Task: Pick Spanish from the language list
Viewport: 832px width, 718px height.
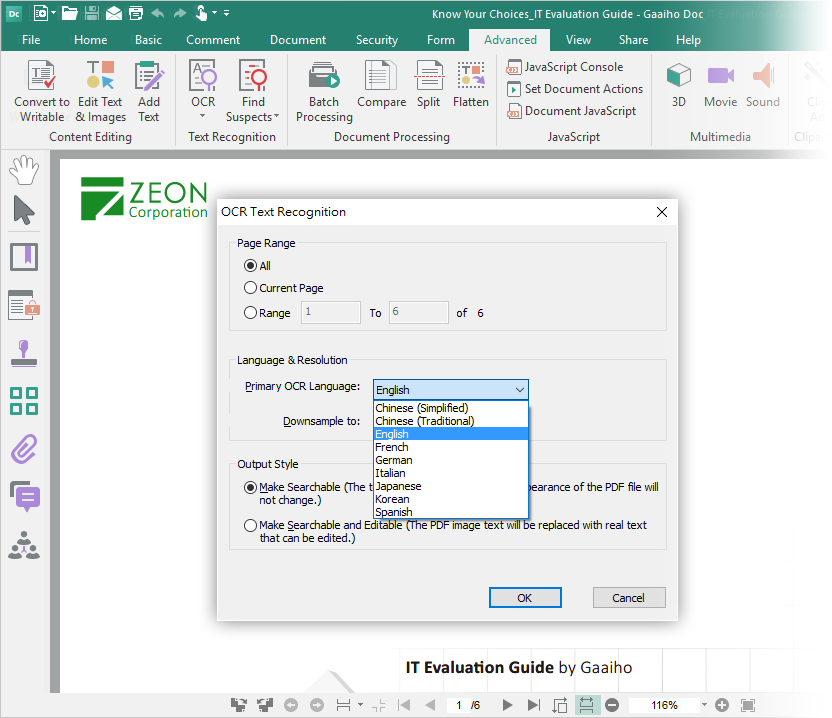Action: (x=451, y=512)
